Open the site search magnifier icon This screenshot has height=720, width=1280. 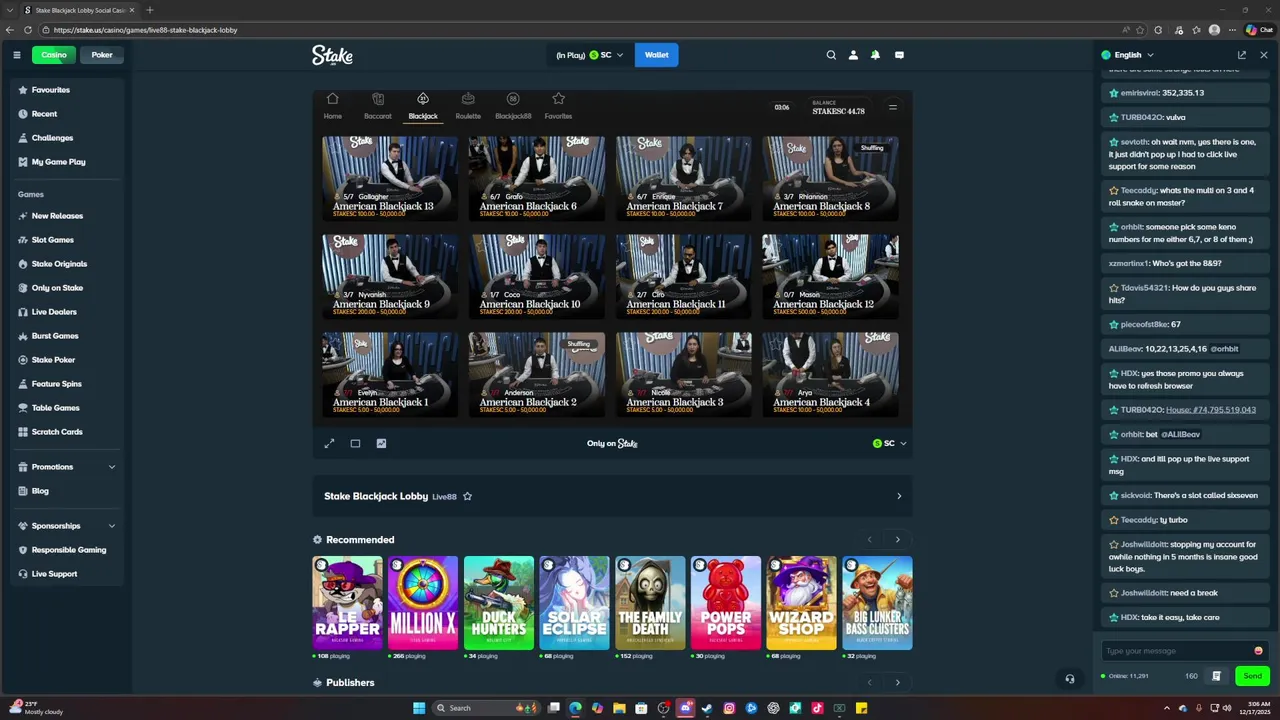pos(831,55)
